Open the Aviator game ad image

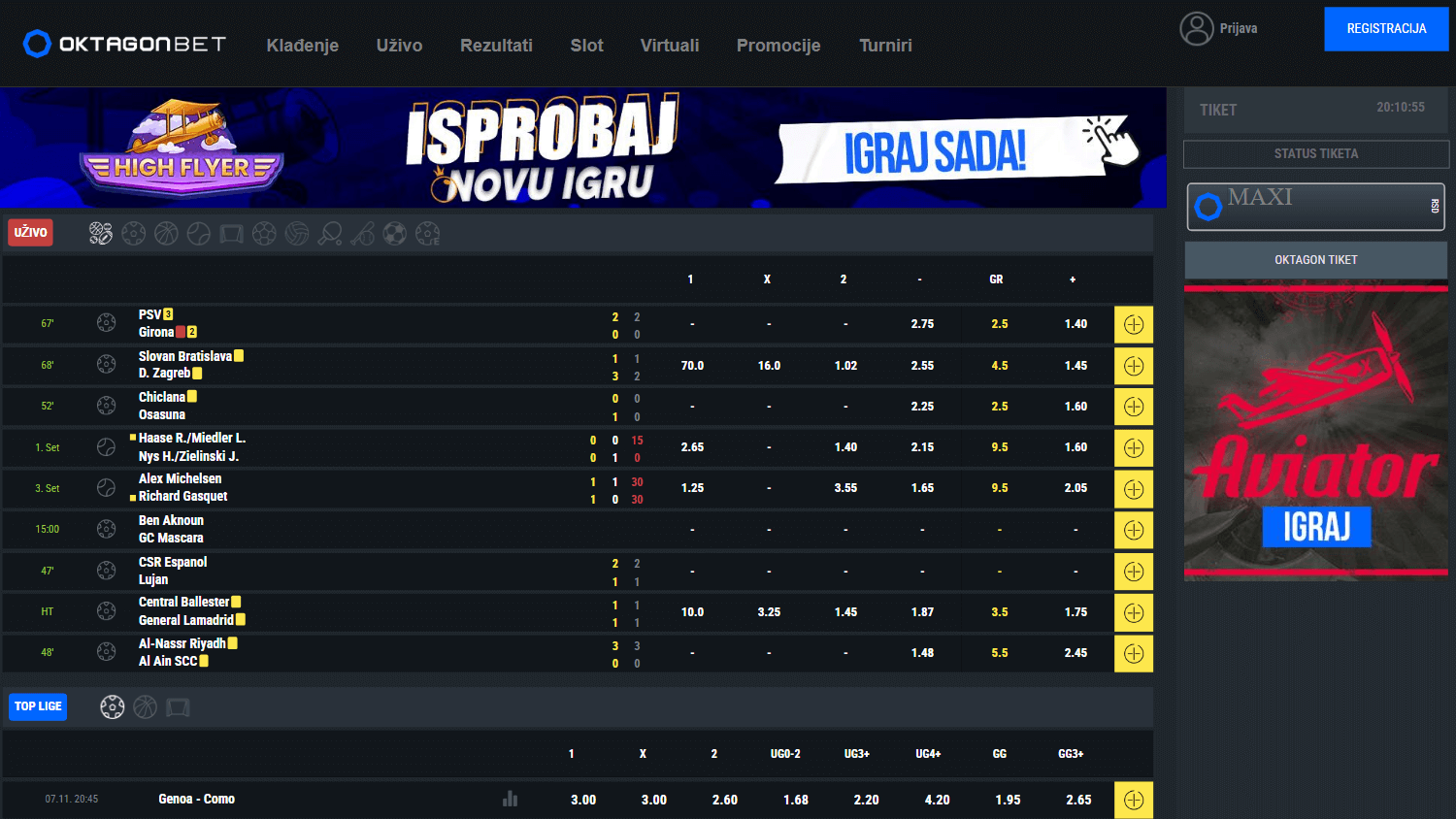(1316, 431)
